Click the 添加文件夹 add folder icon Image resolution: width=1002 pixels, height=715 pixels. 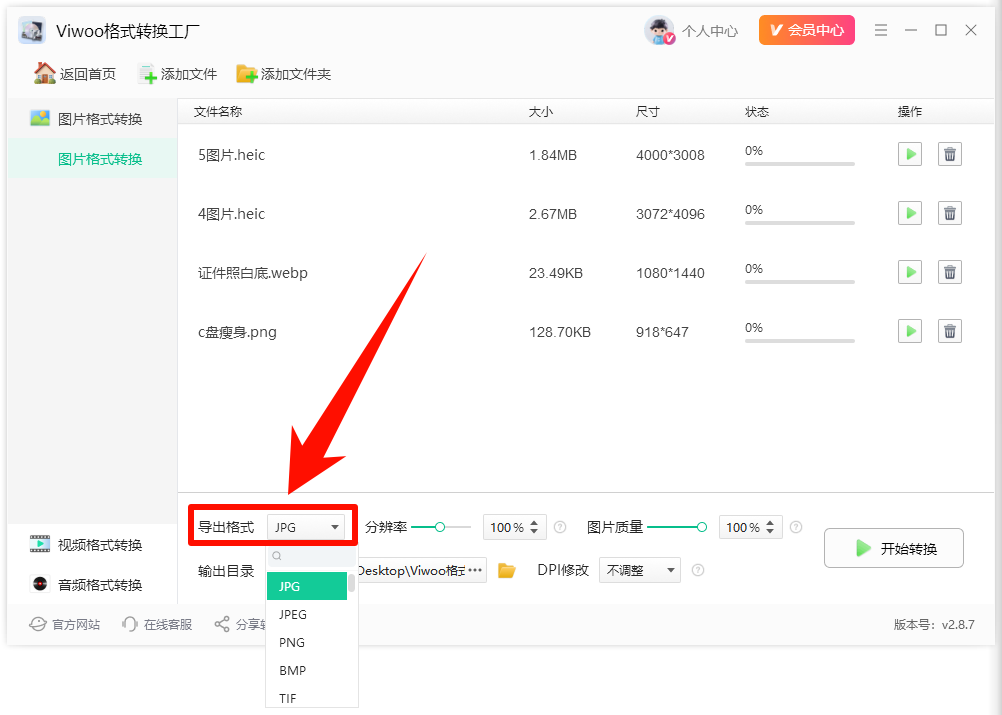247,74
